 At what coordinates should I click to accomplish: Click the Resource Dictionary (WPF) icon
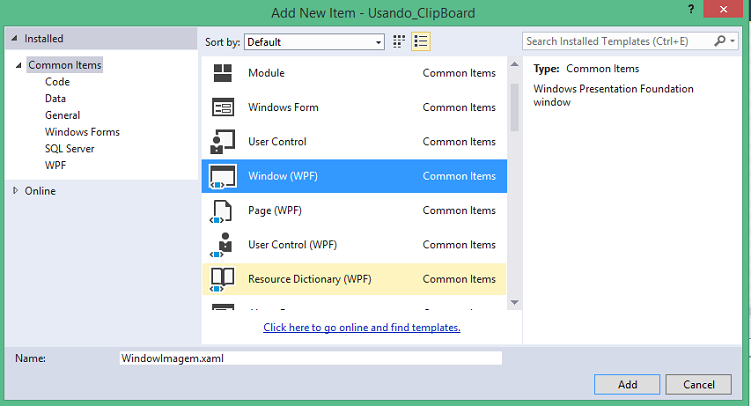click(x=223, y=280)
